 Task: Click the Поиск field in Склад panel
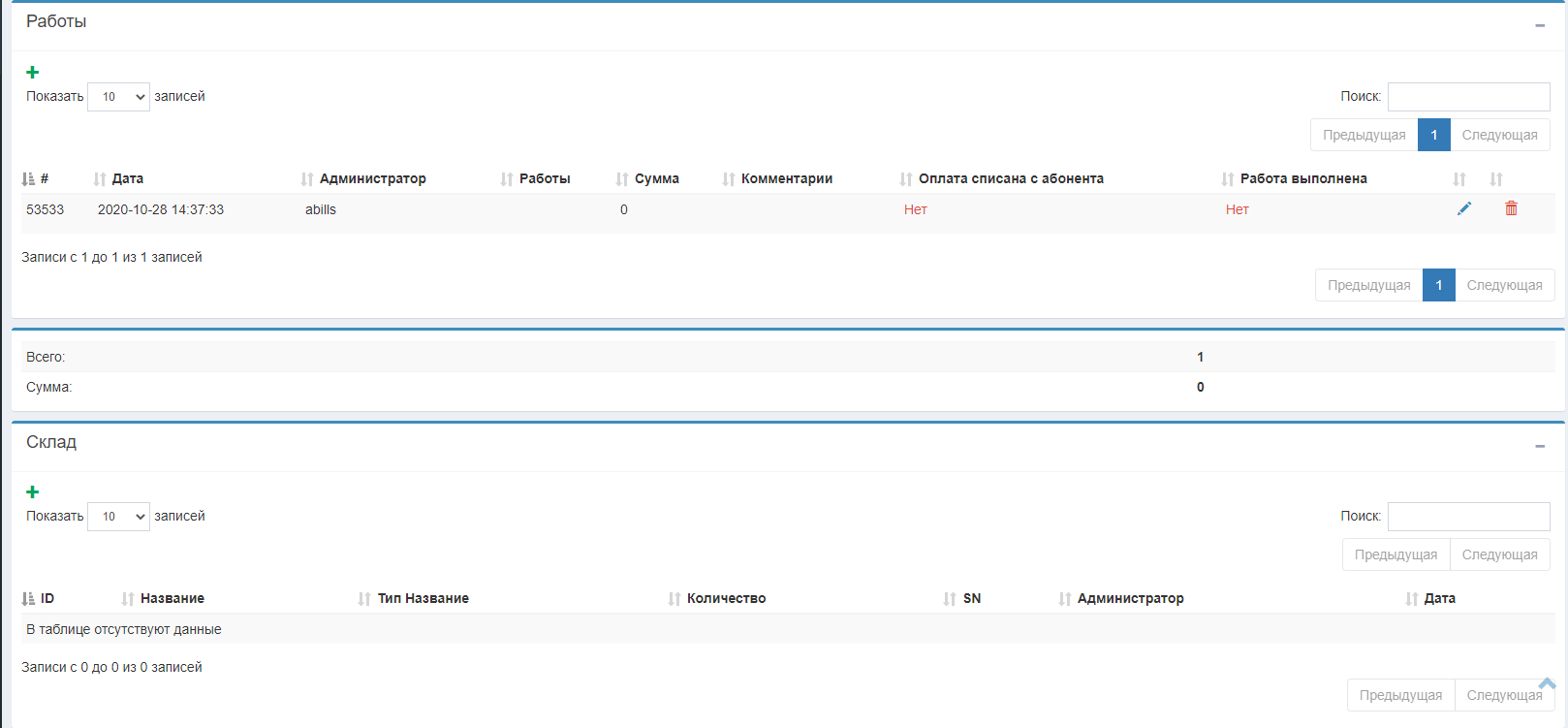(x=1468, y=517)
